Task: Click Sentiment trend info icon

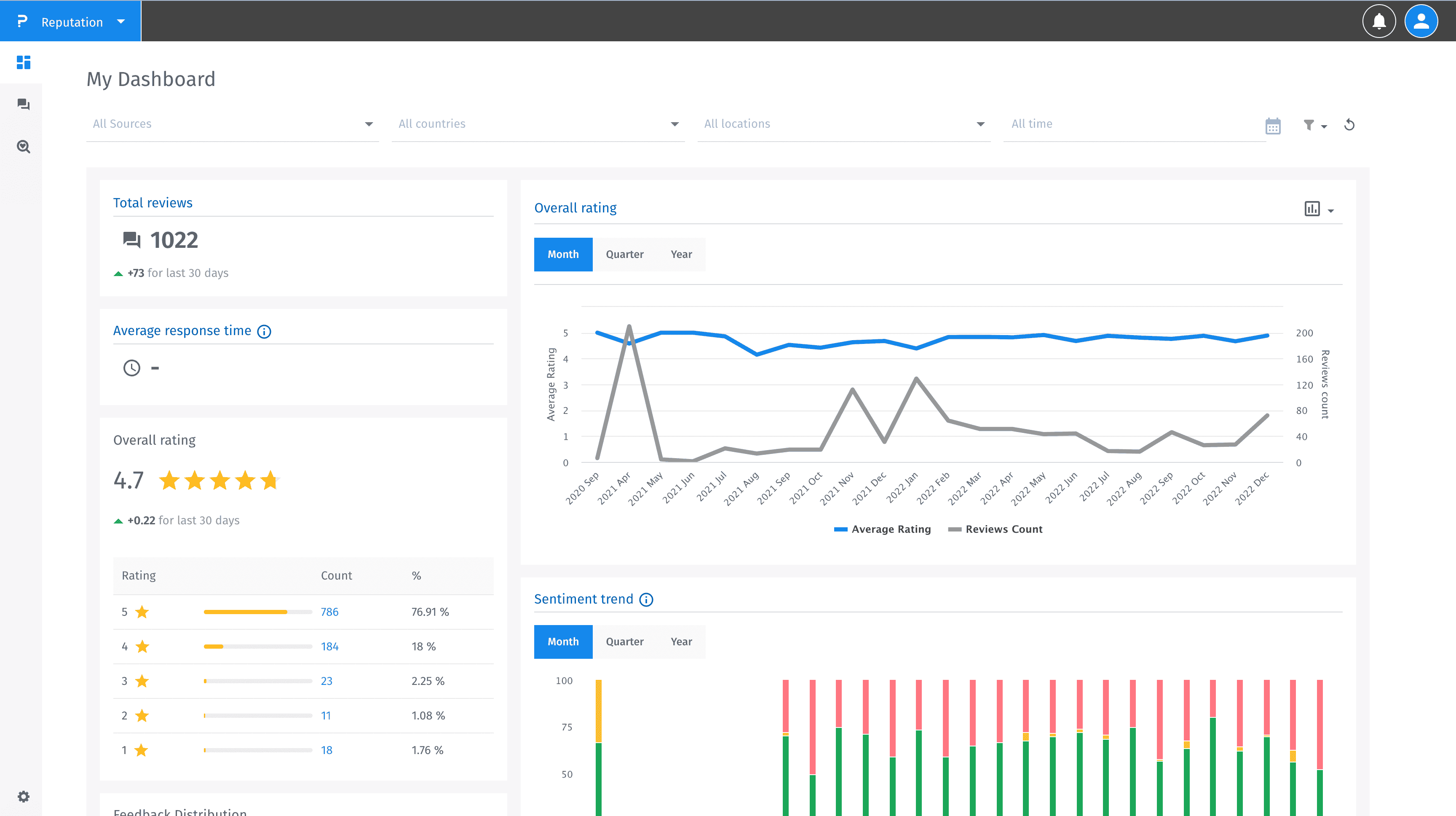Action: pyautogui.click(x=646, y=599)
